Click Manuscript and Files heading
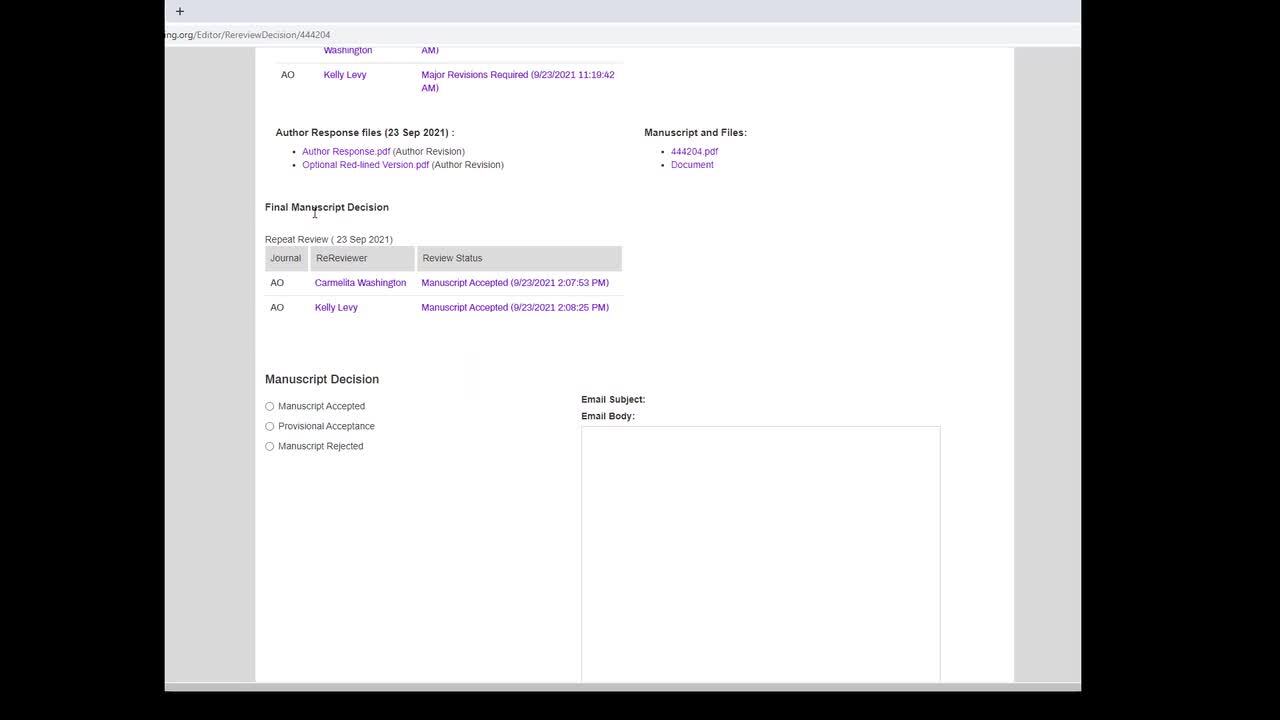This screenshot has height=720, width=1280. 695,133
